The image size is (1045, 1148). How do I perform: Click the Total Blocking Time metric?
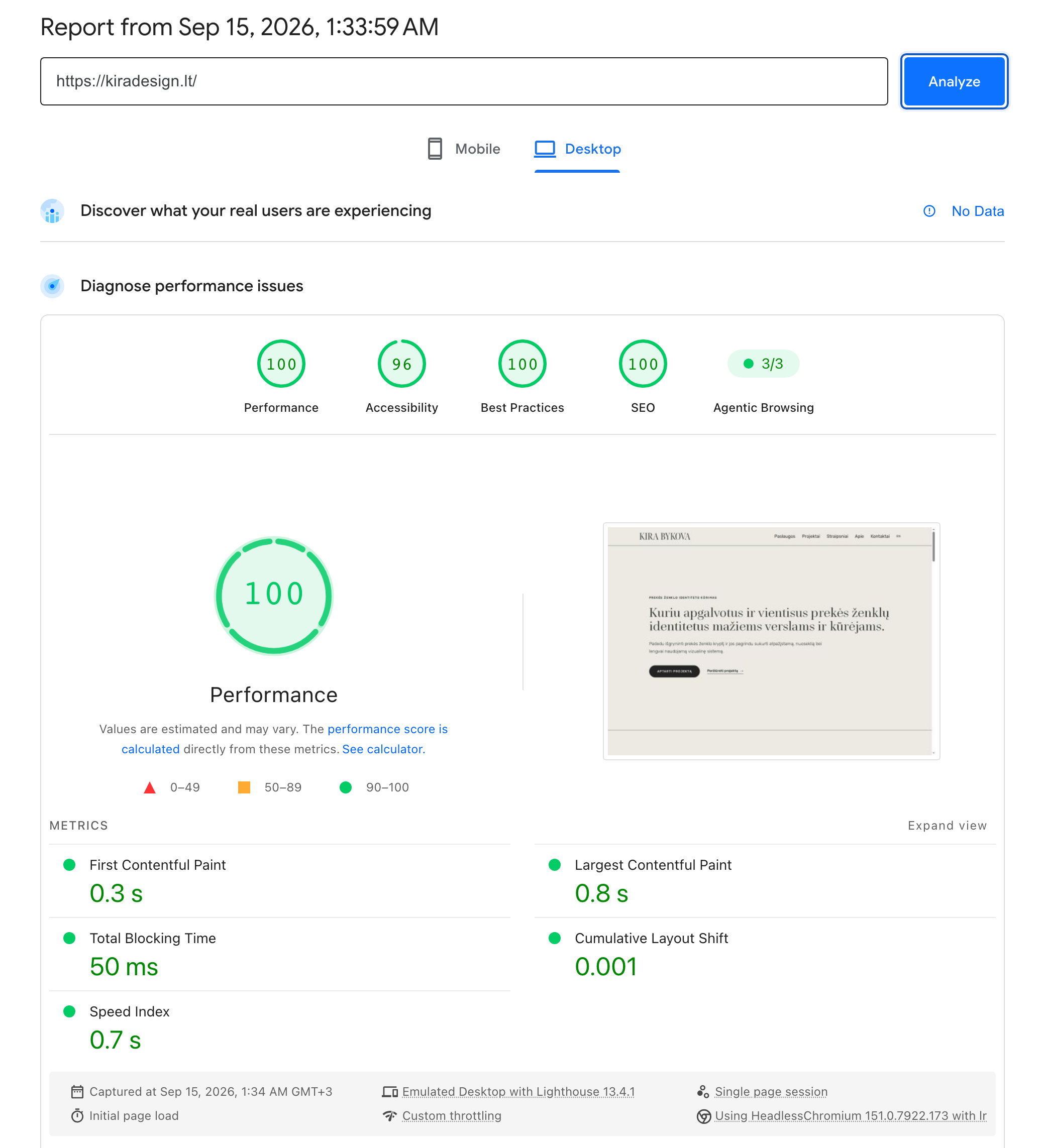pos(280,954)
